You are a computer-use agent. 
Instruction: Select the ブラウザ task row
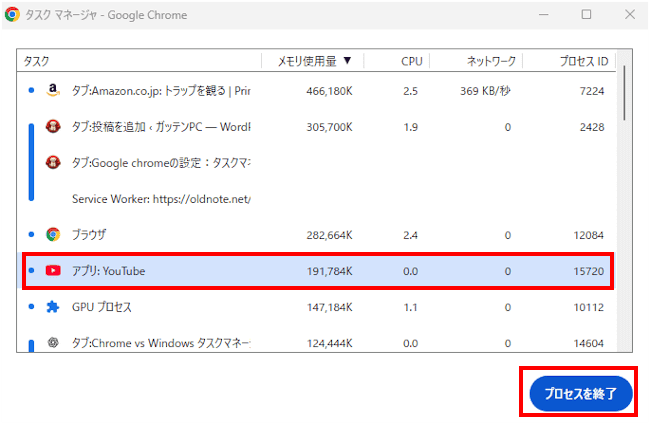pos(317,235)
